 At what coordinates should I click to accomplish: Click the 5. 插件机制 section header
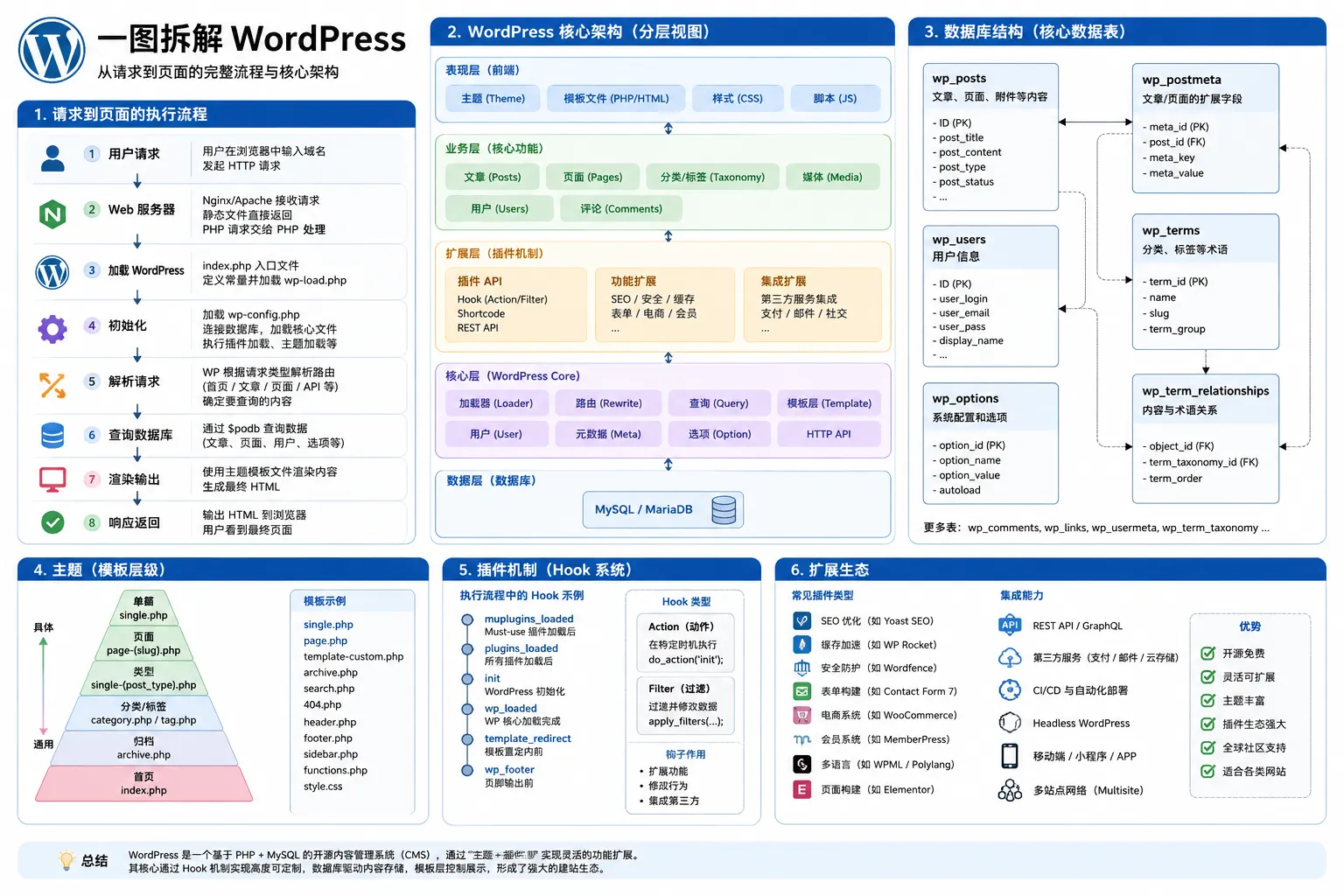[x=602, y=570]
